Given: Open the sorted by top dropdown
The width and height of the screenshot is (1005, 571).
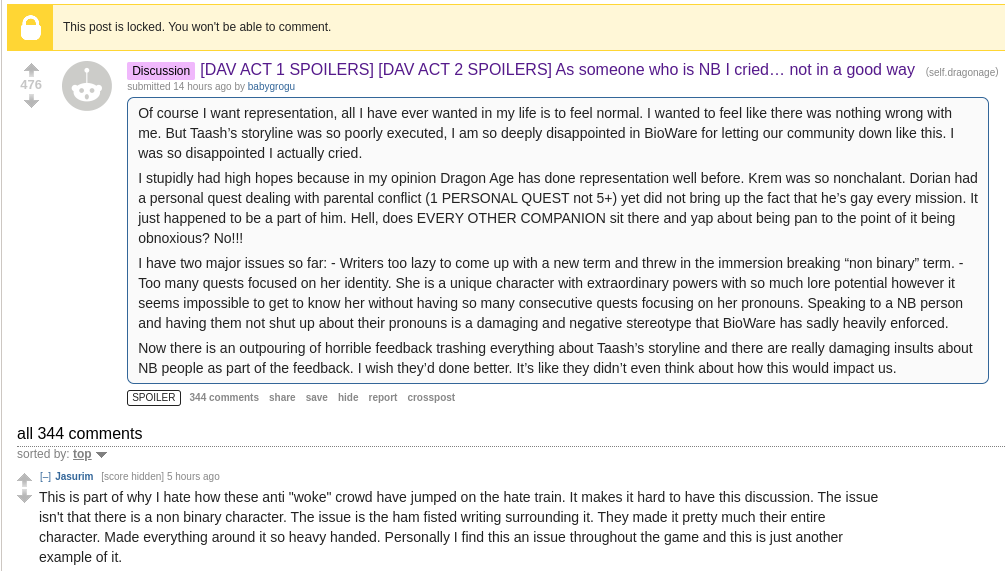Looking at the screenshot, I should (82, 454).
